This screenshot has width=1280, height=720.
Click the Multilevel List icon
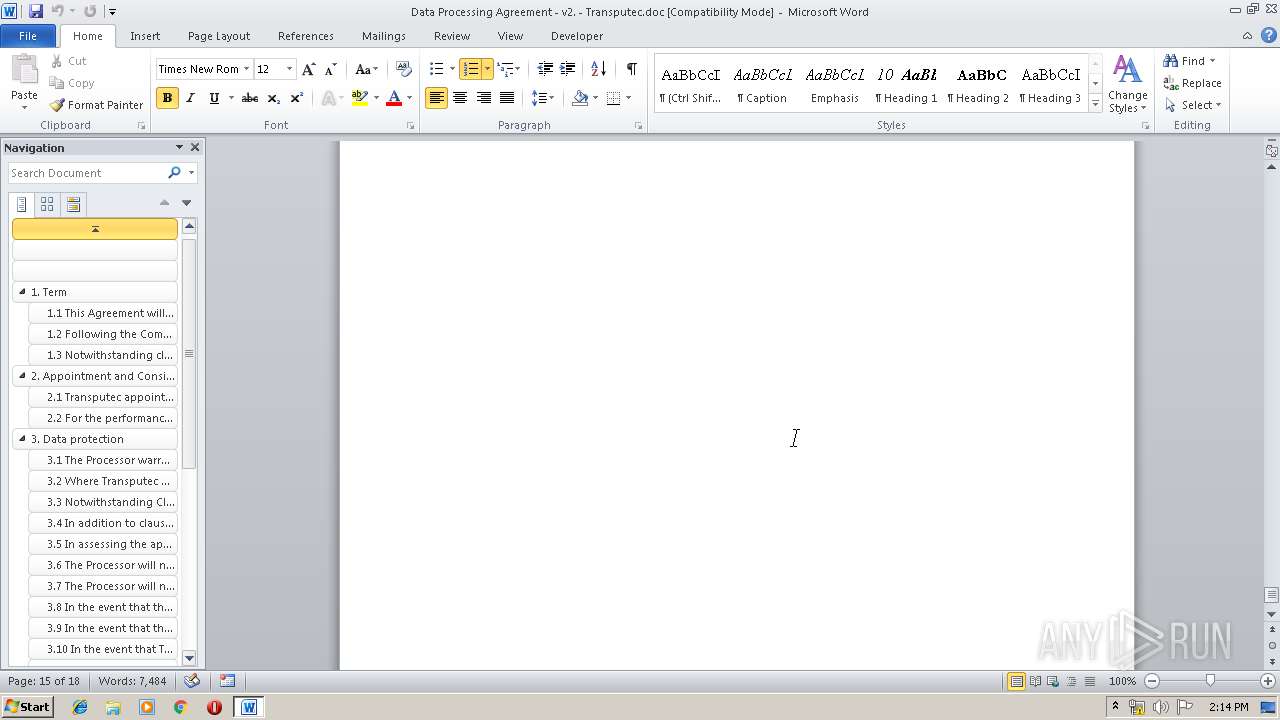pos(506,69)
